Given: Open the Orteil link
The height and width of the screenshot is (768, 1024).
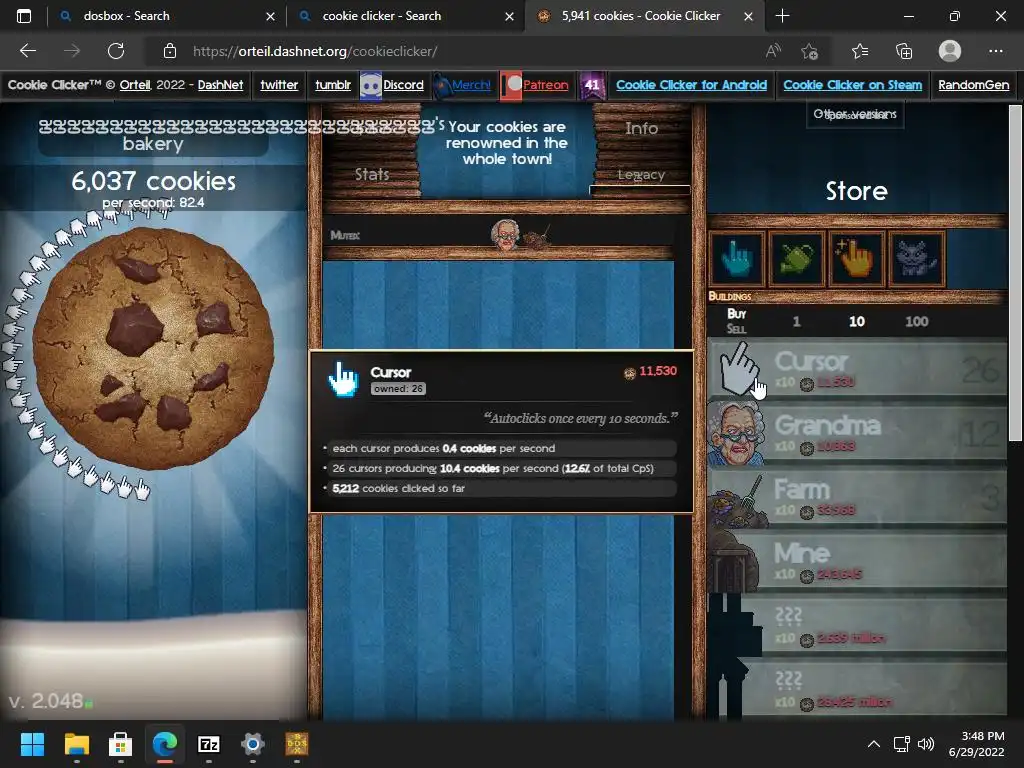Looking at the screenshot, I should pyautogui.click(x=135, y=85).
